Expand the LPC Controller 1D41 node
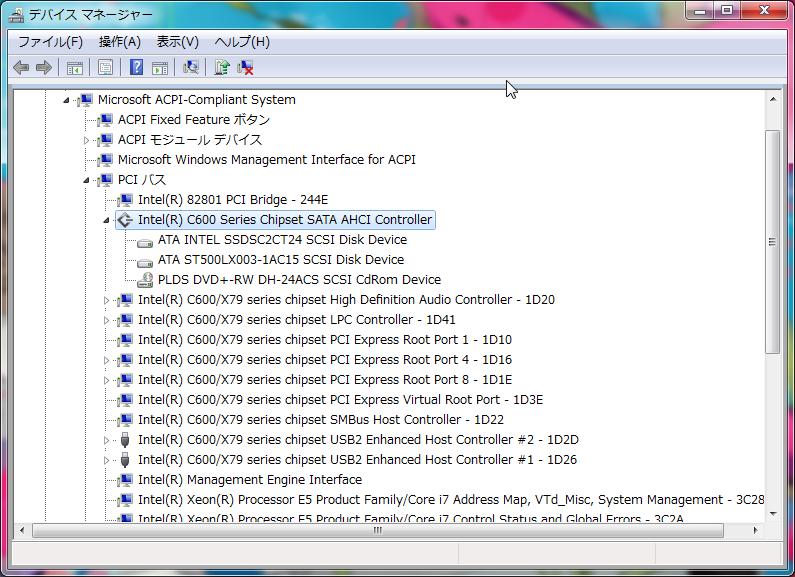795x577 pixels. [x=106, y=320]
